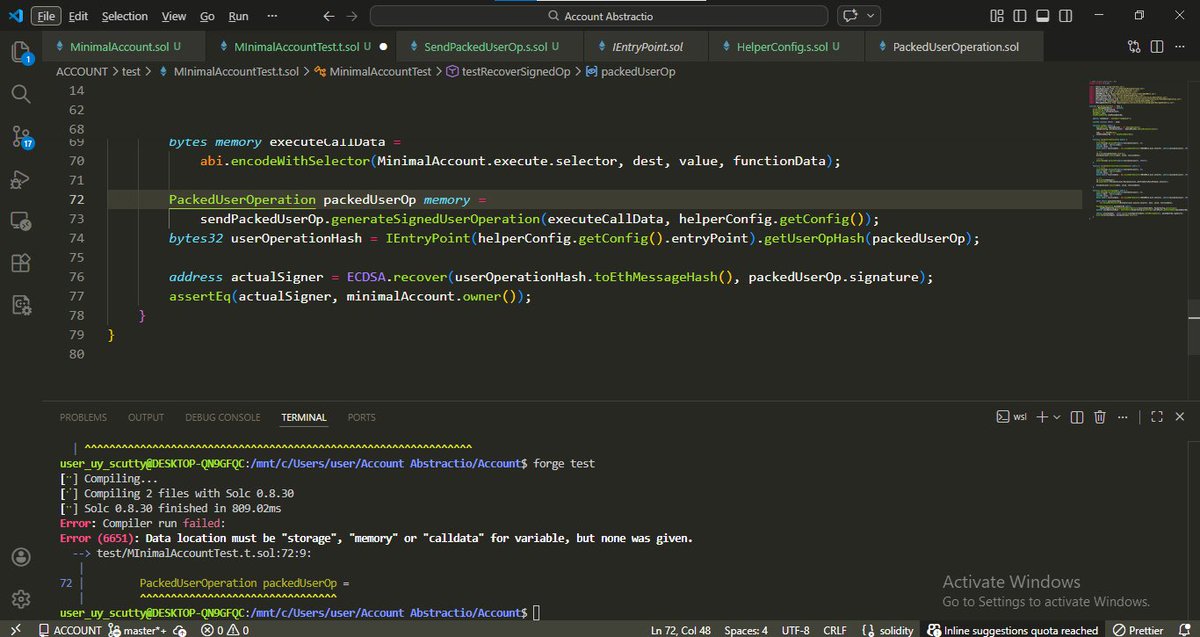Click Ln 72, Col 48 status item
This screenshot has width=1200, height=637.
pos(682,630)
